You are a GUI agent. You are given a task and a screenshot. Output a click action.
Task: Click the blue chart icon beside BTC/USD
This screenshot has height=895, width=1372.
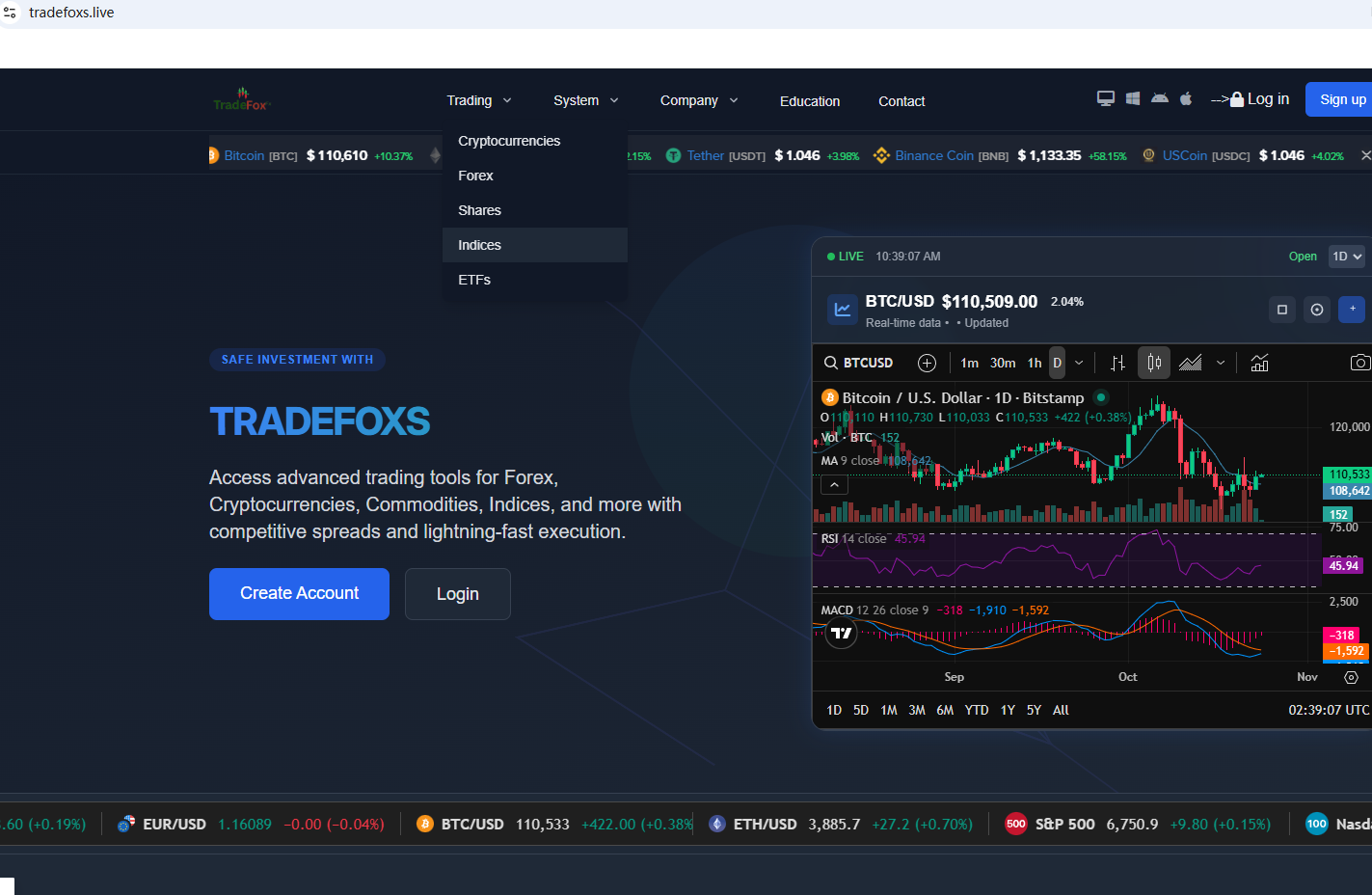point(843,310)
